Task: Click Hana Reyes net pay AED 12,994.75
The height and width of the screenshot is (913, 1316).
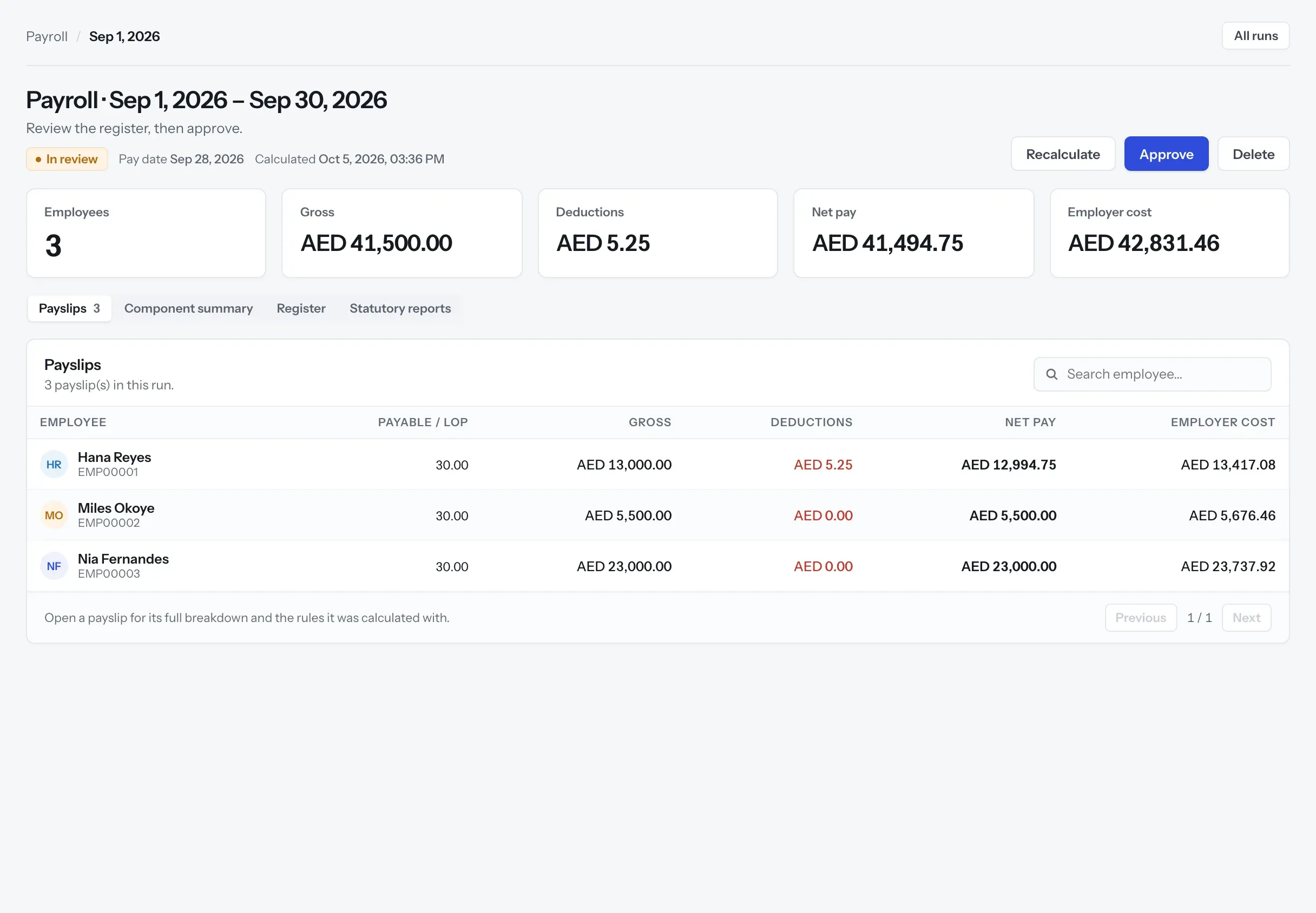Action: [x=1009, y=465]
